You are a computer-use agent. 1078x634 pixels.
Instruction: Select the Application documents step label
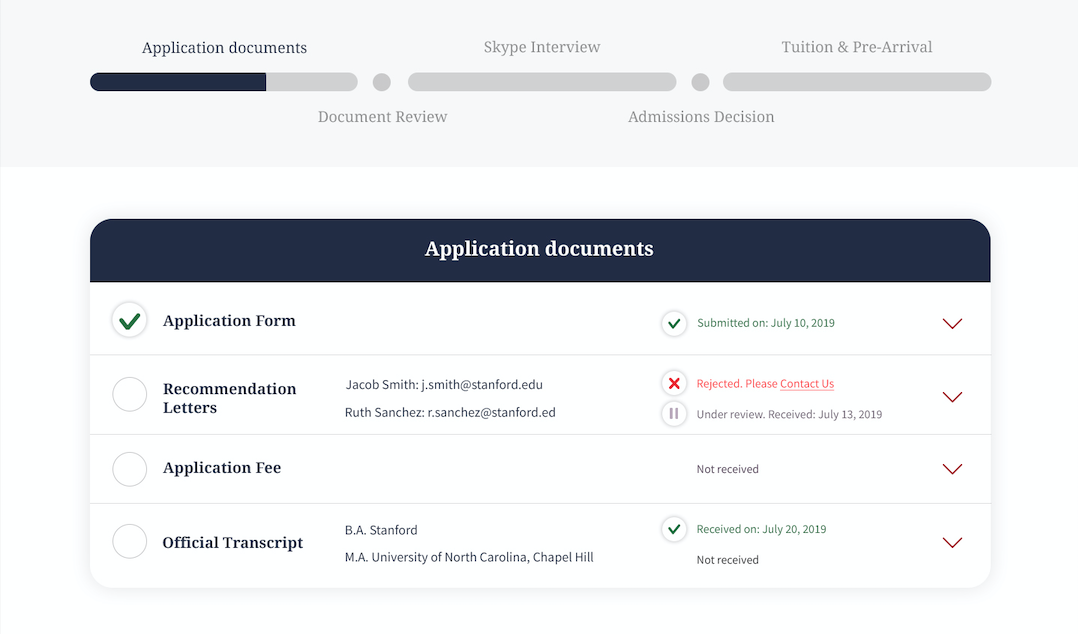point(224,48)
